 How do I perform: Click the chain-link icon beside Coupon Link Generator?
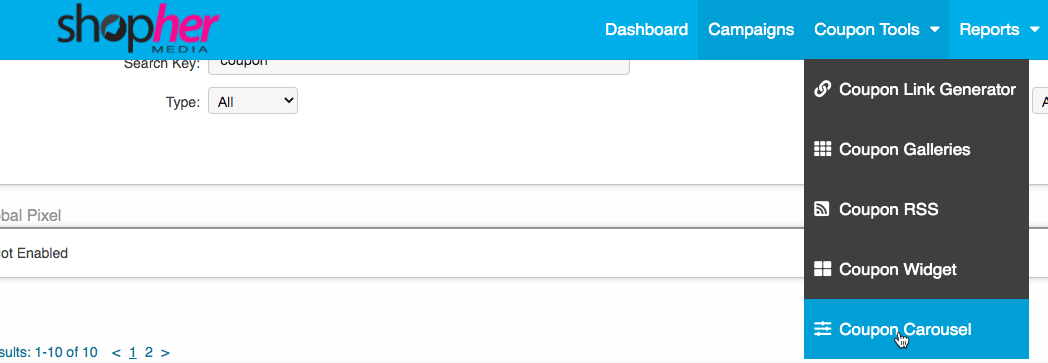tap(822, 89)
